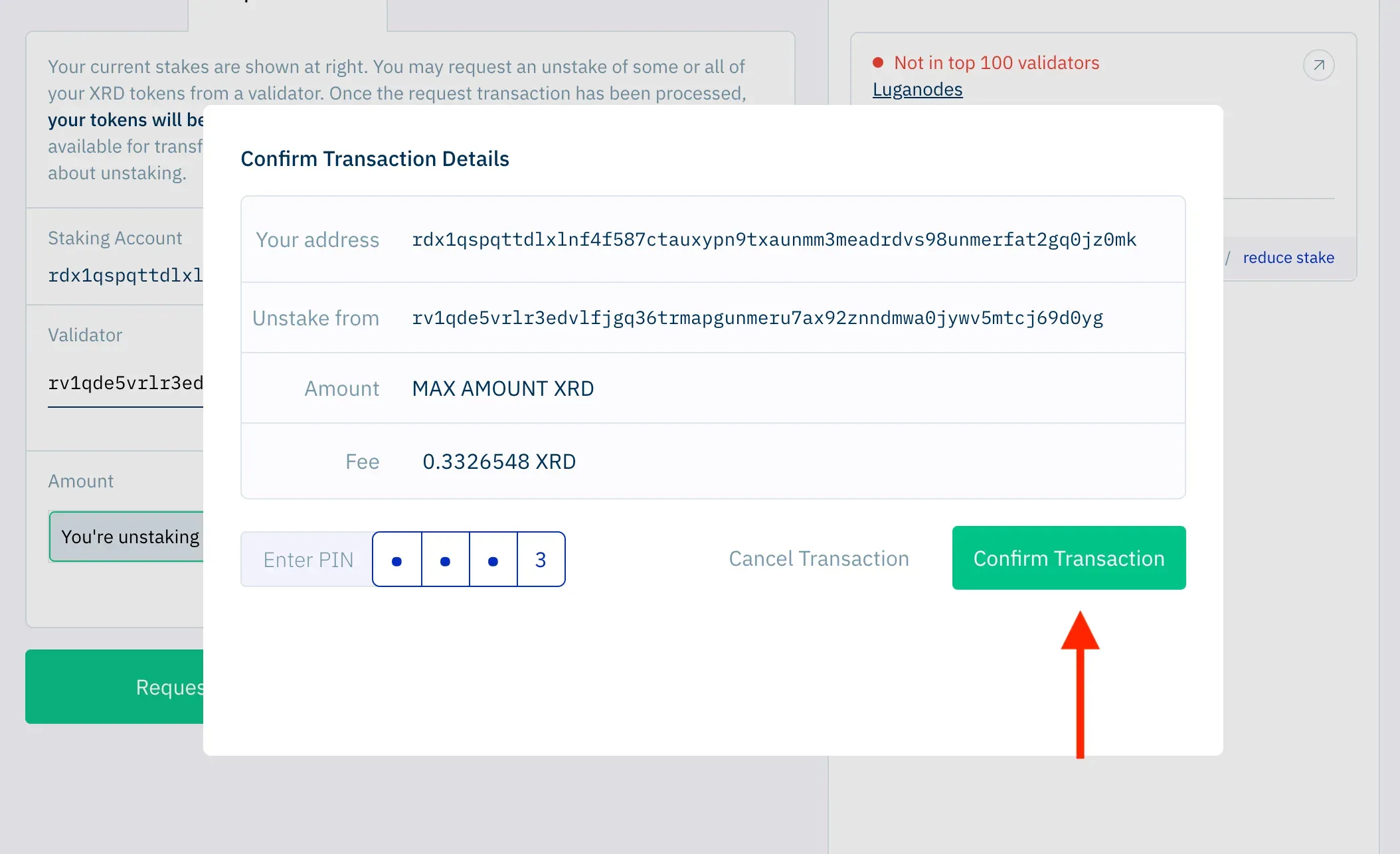Click the second hidden PIN dot icon
Image resolution: width=1400 pixels, height=854 pixels.
click(x=445, y=560)
